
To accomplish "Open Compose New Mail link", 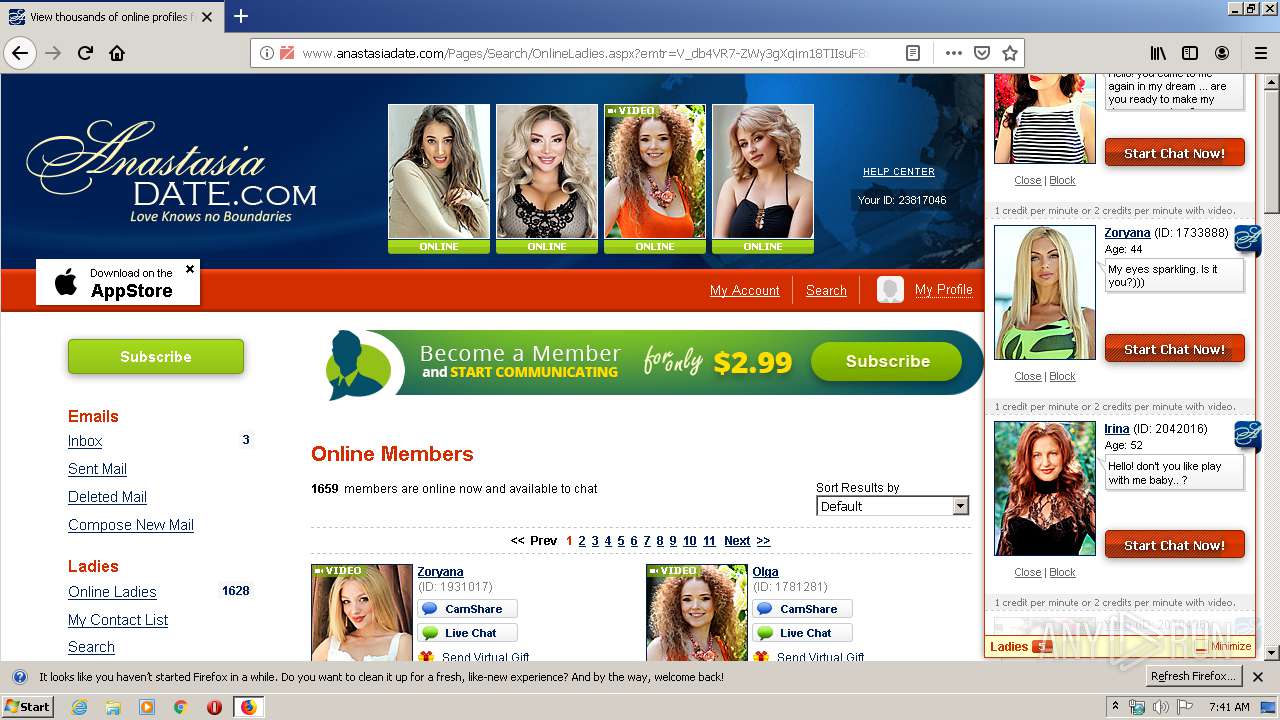I will (131, 525).
